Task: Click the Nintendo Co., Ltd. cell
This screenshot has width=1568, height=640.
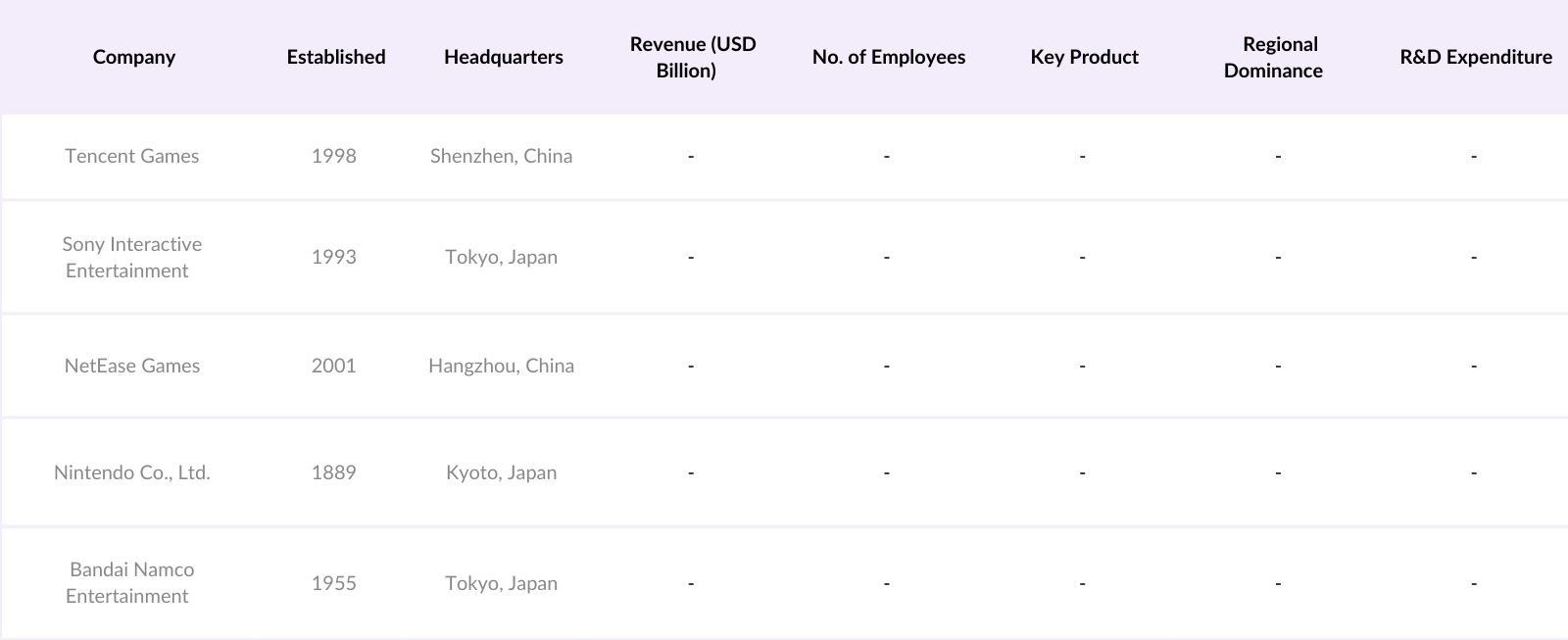Action: [132, 472]
